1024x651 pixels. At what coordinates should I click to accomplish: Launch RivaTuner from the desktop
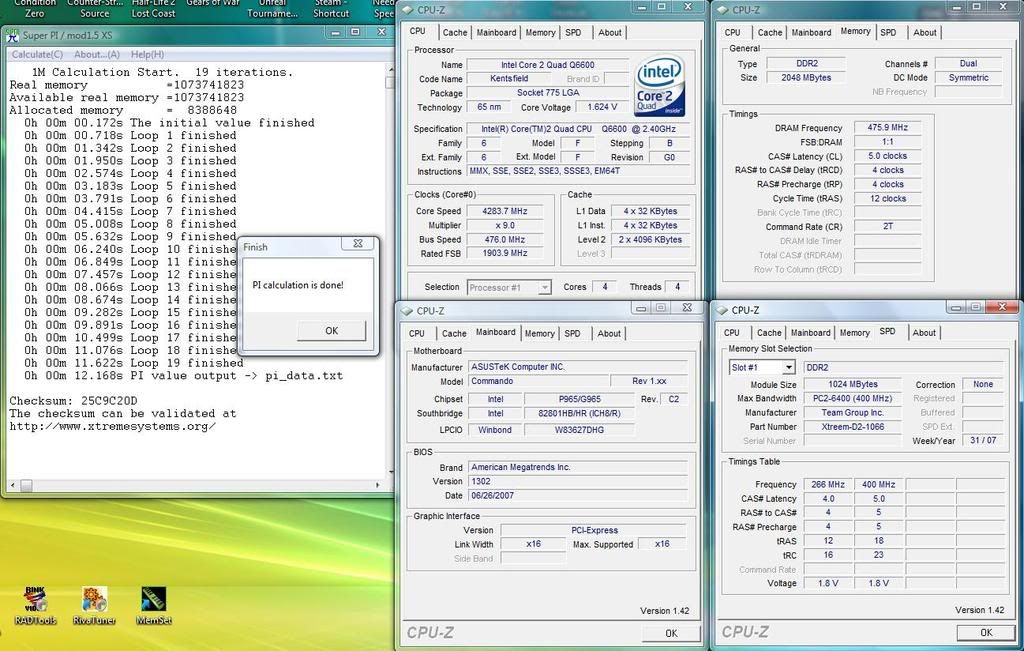(x=94, y=600)
